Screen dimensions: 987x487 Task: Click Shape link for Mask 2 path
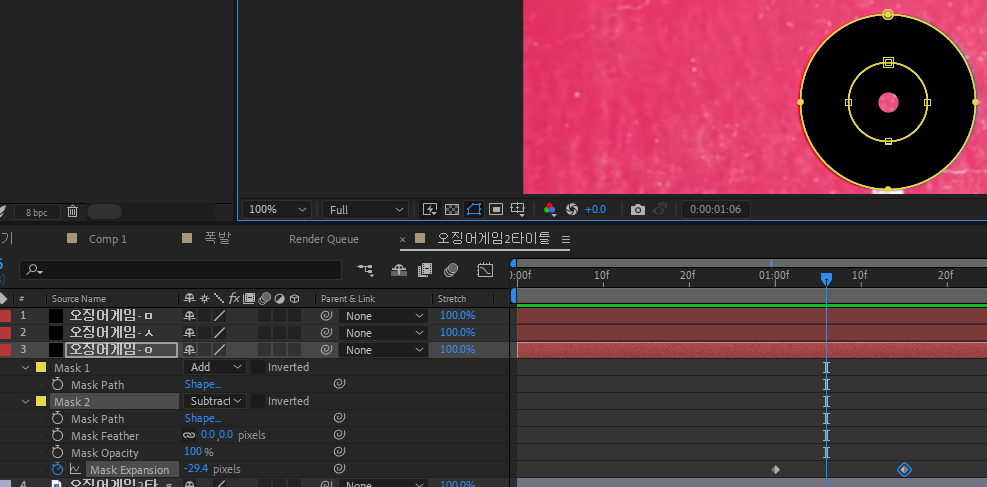pyautogui.click(x=203, y=418)
